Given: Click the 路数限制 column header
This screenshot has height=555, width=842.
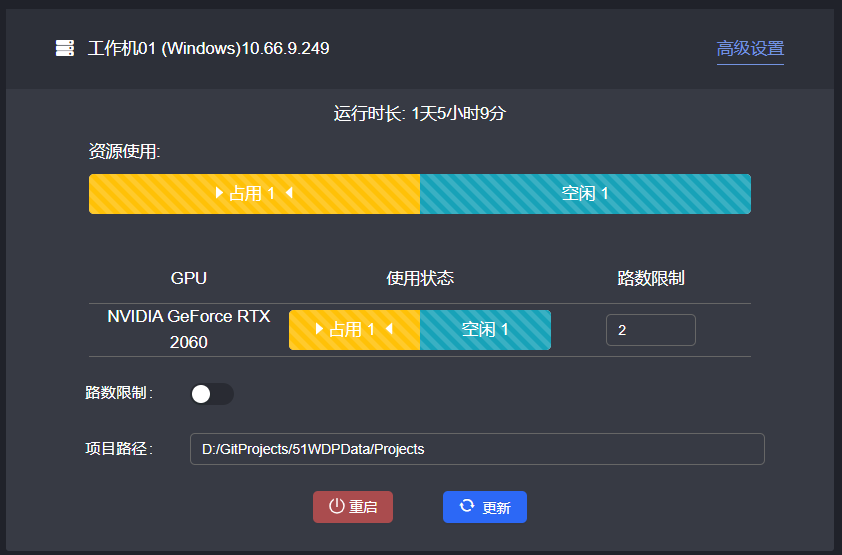Looking at the screenshot, I should [651, 278].
